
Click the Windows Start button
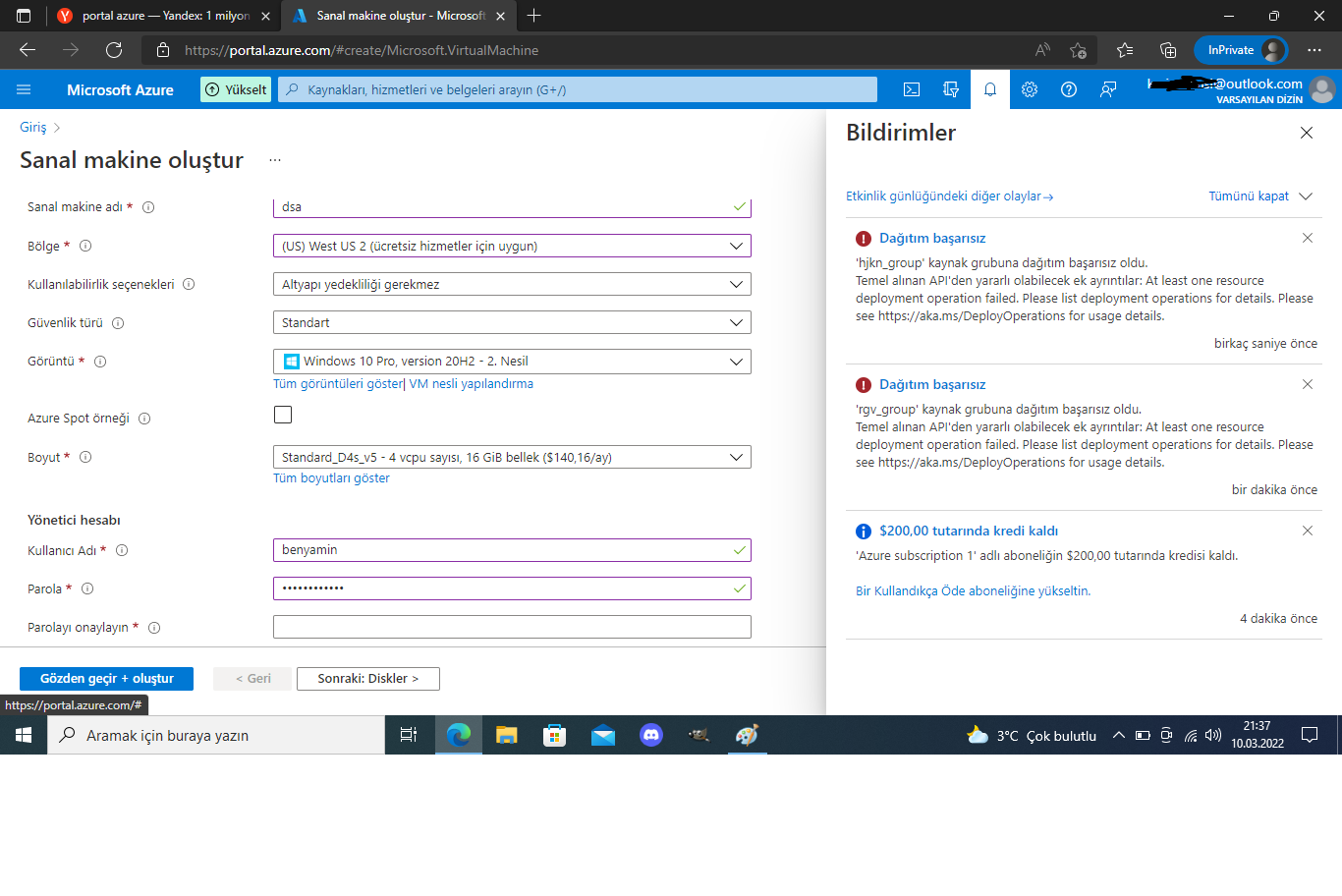[24, 735]
